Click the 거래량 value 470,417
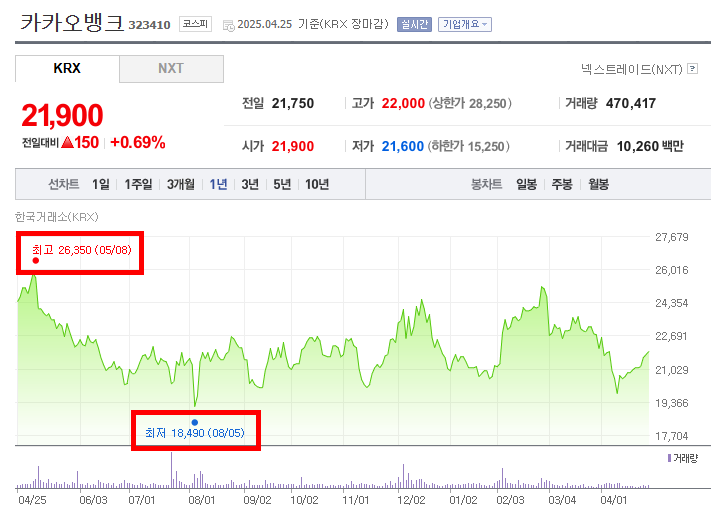 coord(631,103)
